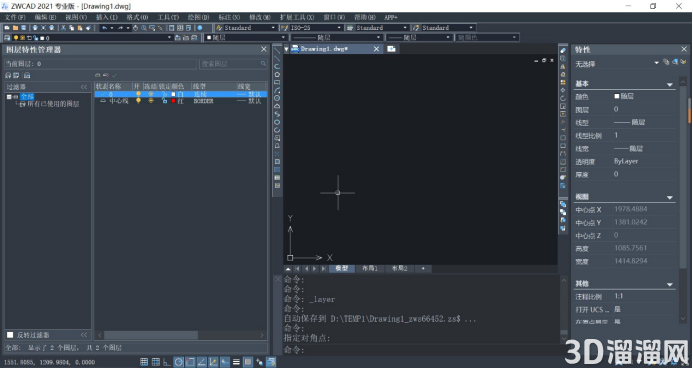Select 所有已使用的图层 filter
693x368 pixels.
click(x=53, y=104)
